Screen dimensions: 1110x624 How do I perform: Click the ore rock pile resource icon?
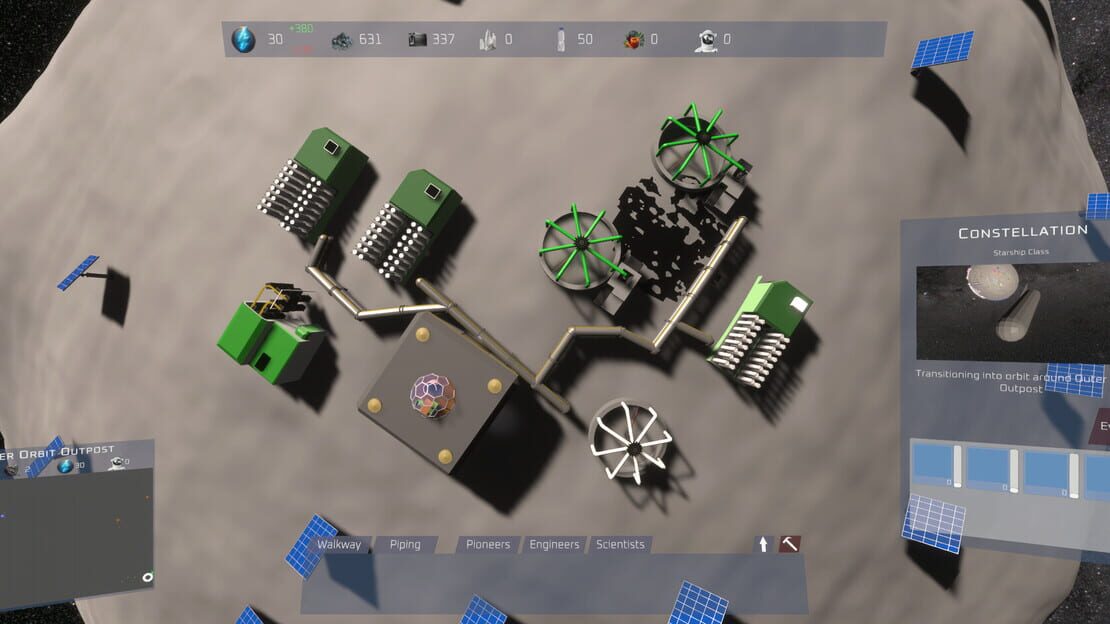tap(342, 40)
